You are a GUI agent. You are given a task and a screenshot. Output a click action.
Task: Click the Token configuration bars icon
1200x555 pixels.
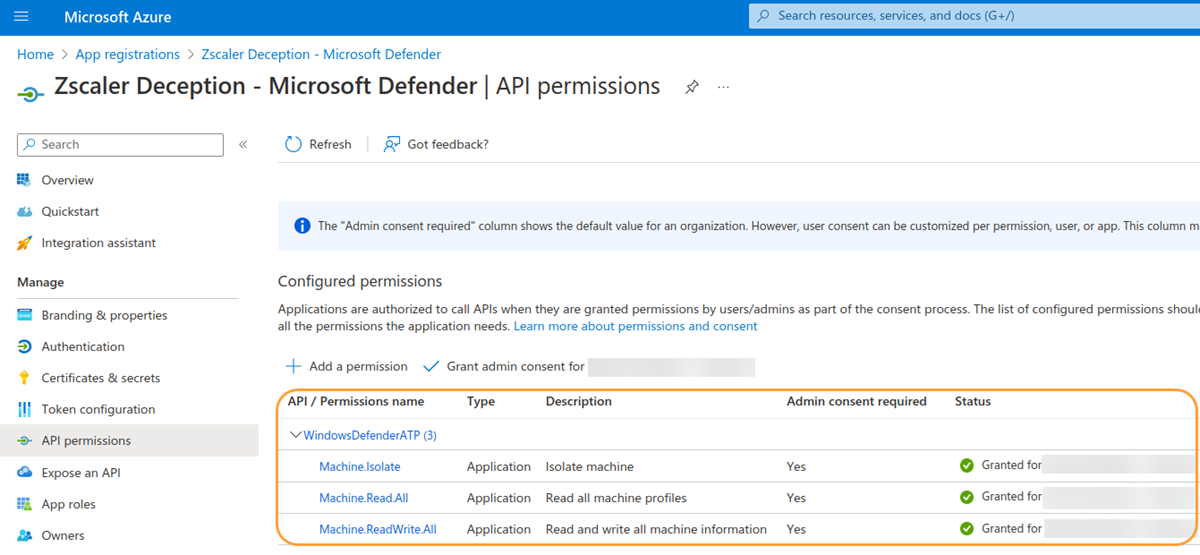tap(25, 409)
